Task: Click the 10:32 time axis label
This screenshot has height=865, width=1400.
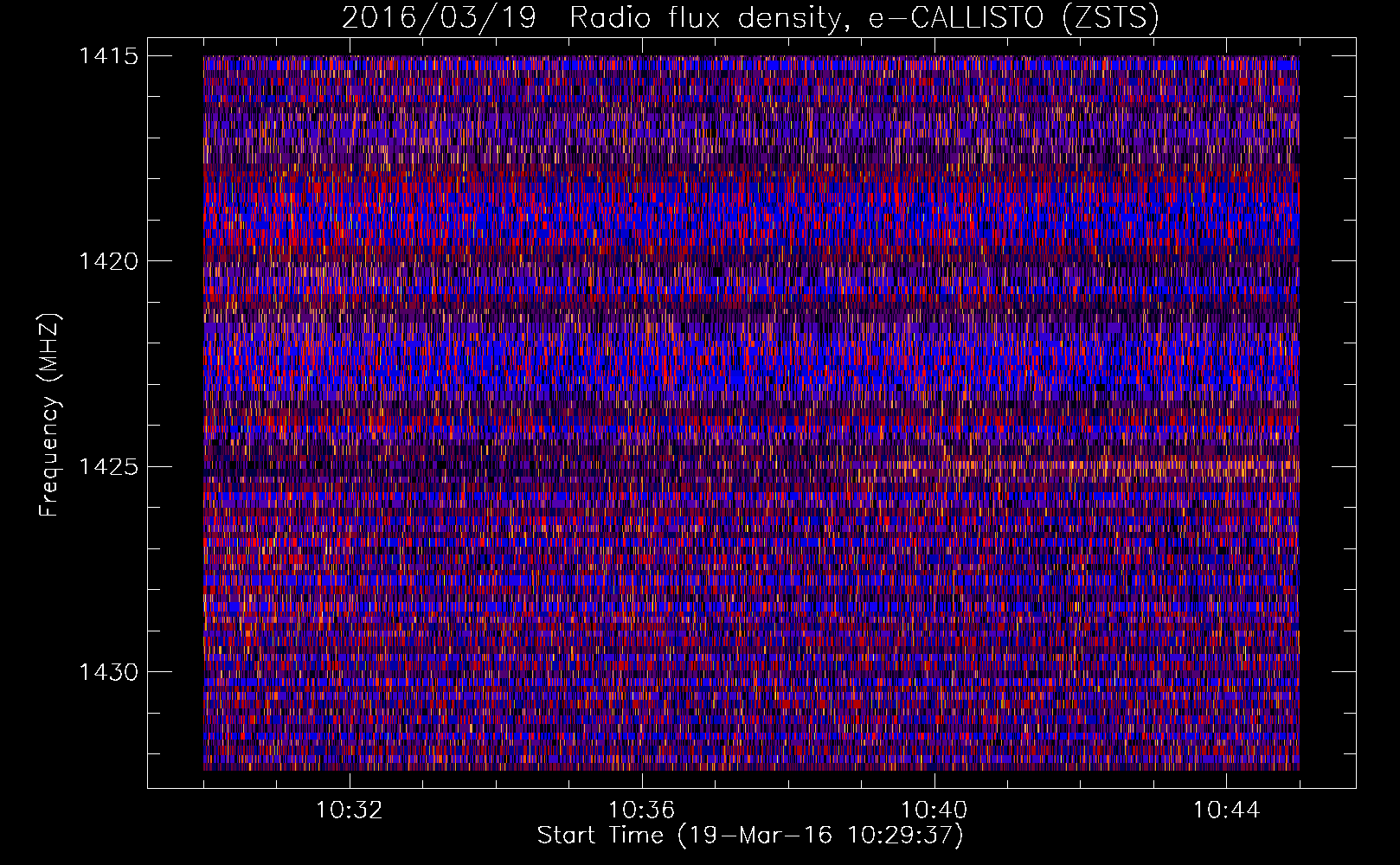Action: 350,811
